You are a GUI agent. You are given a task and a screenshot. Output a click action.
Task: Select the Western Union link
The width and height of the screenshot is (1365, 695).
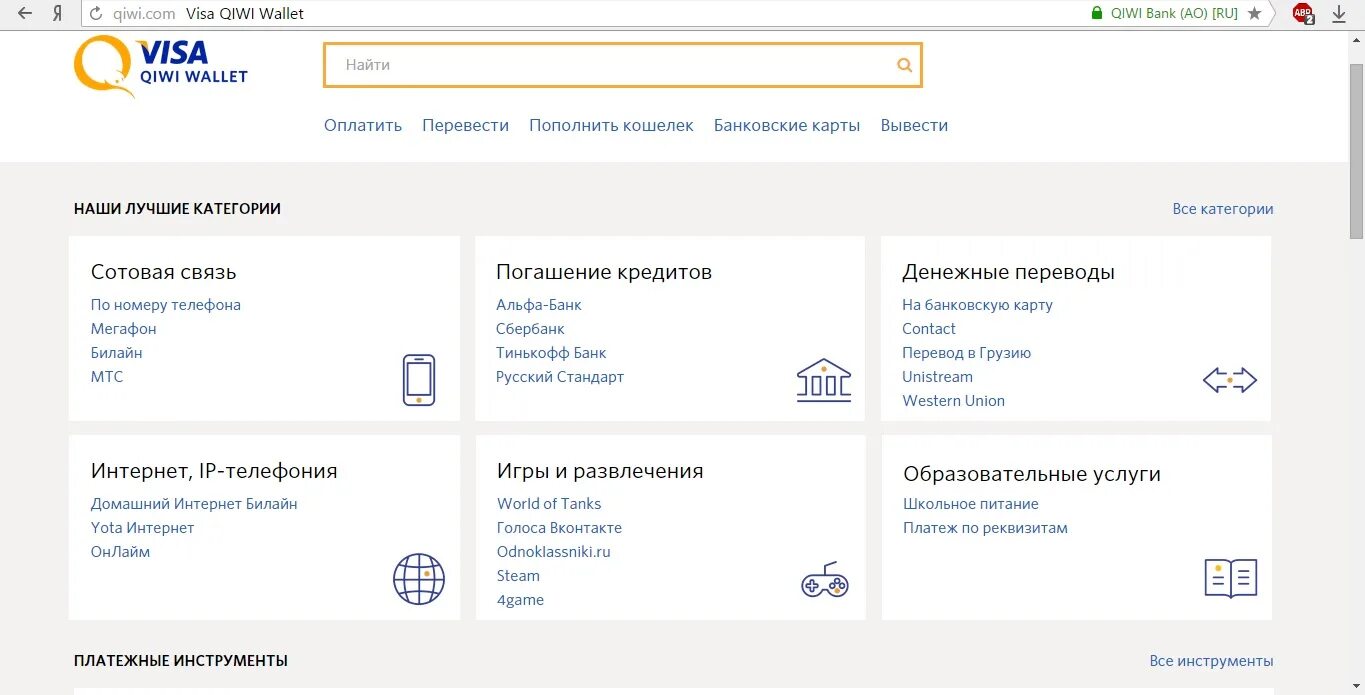pos(953,401)
